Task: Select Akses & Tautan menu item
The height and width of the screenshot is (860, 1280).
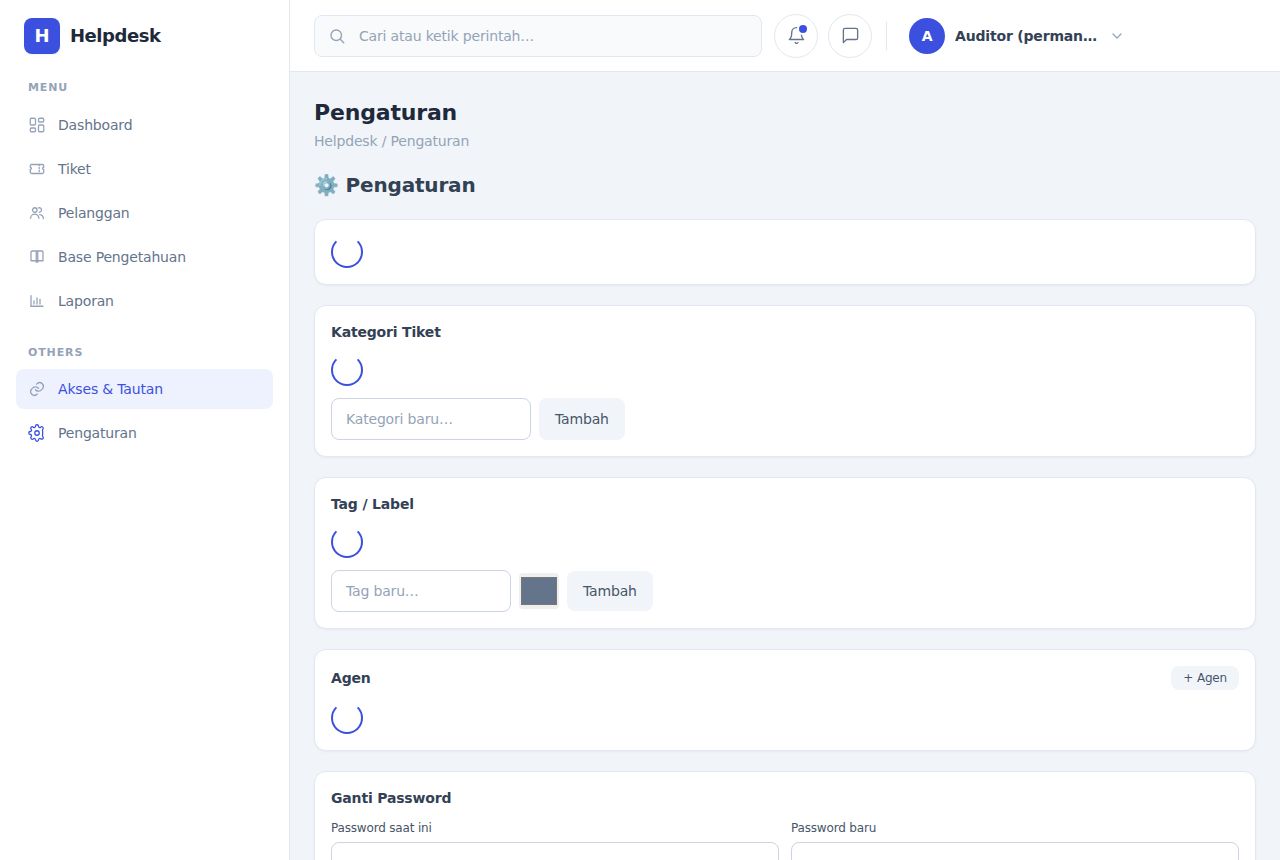Action: tap(144, 389)
